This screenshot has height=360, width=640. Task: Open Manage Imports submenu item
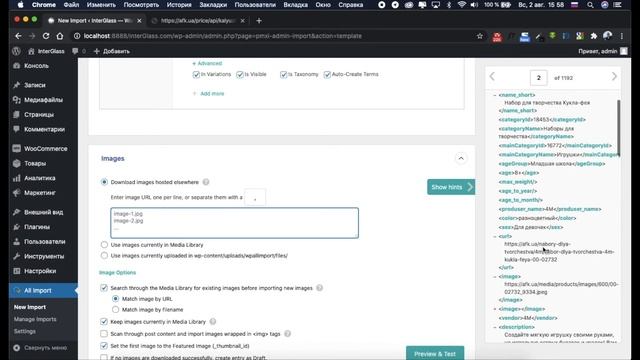click(35, 319)
